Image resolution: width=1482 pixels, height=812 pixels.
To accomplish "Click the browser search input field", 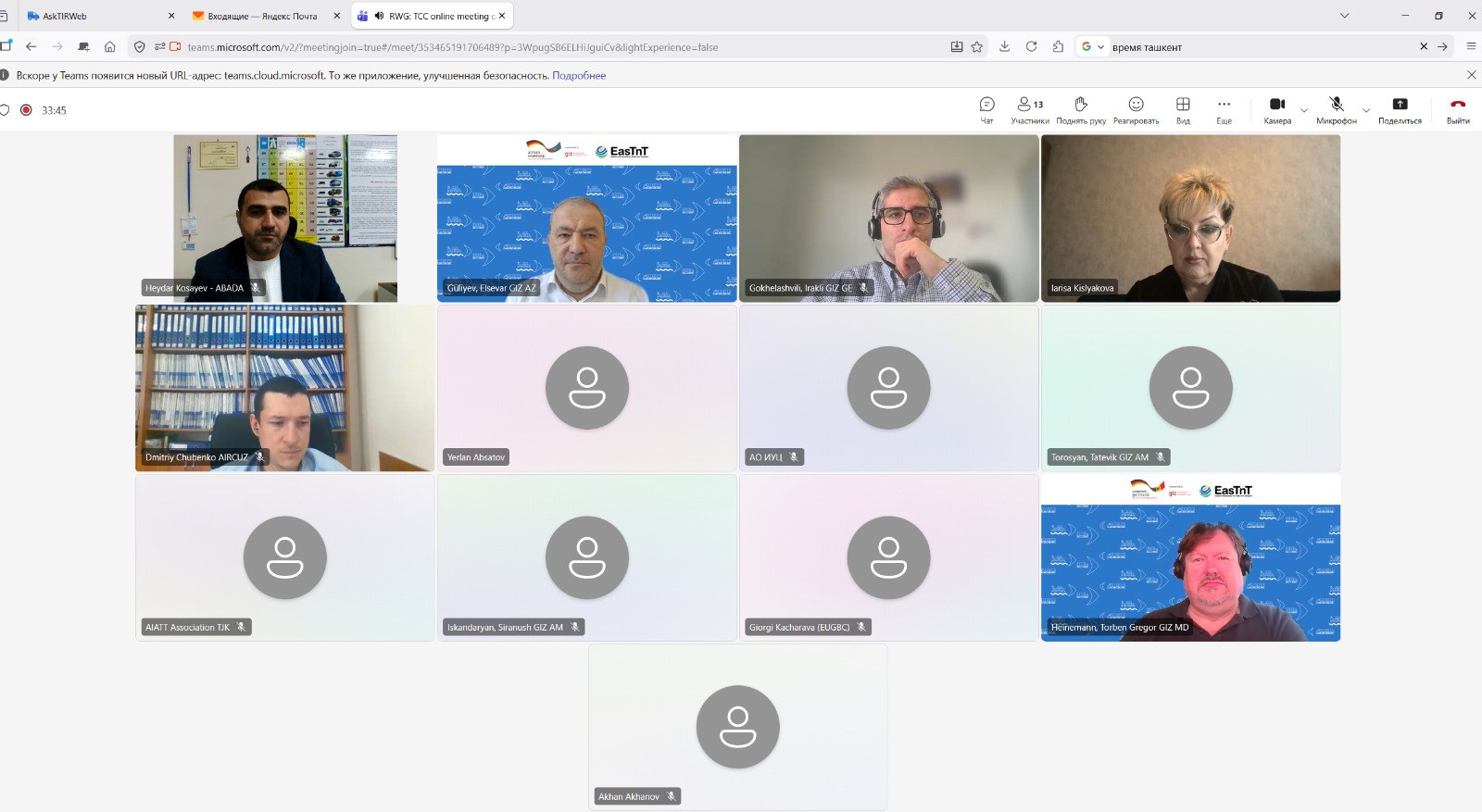I will [x=1260, y=47].
